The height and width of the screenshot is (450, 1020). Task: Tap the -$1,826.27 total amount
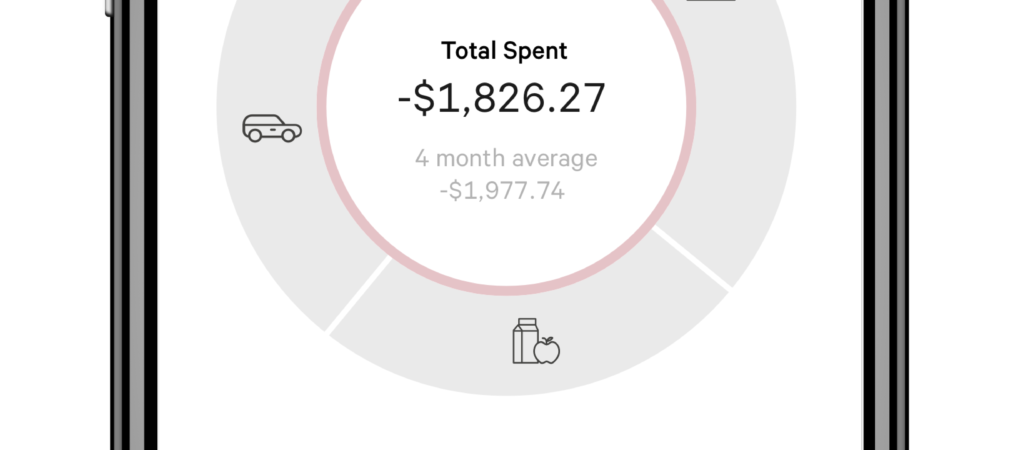[501, 98]
